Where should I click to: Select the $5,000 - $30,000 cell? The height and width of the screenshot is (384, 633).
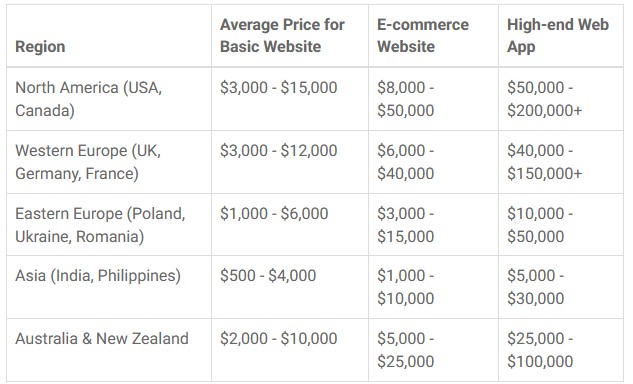pos(561,287)
